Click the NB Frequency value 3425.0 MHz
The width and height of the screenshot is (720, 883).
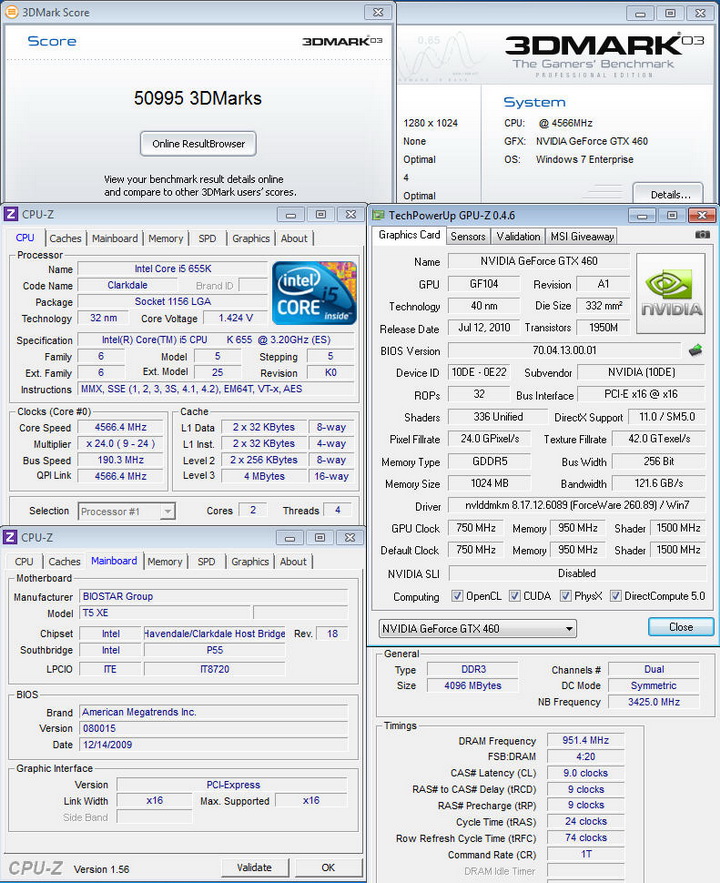[x=654, y=702]
